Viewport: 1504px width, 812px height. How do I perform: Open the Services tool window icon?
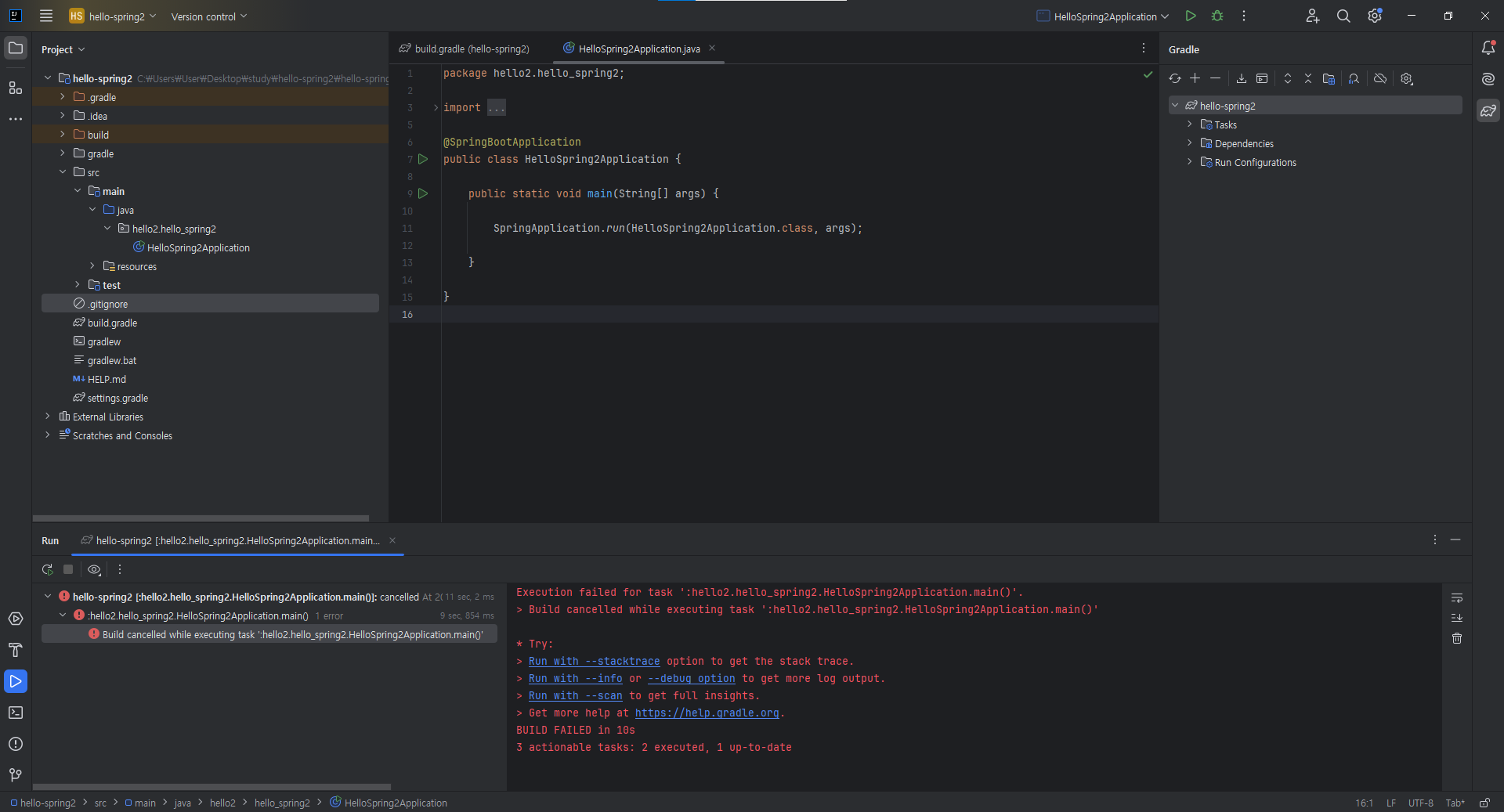click(x=16, y=619)
